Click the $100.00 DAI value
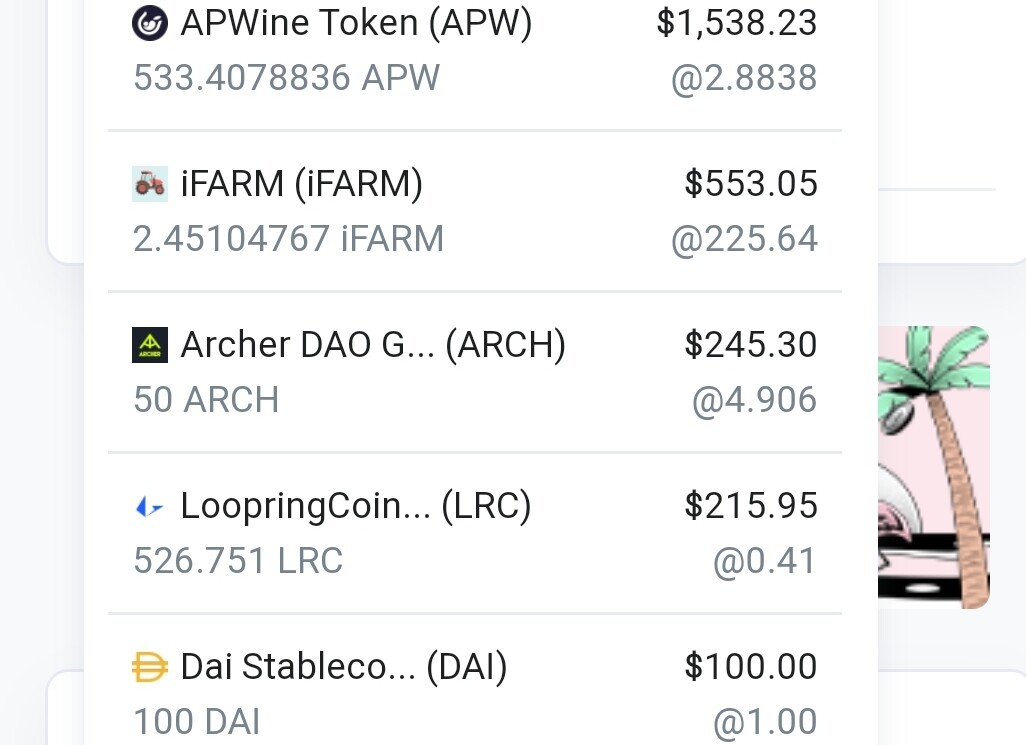Screen dimensions: 1026x745 pyautogui.click(x=751, y=667)
